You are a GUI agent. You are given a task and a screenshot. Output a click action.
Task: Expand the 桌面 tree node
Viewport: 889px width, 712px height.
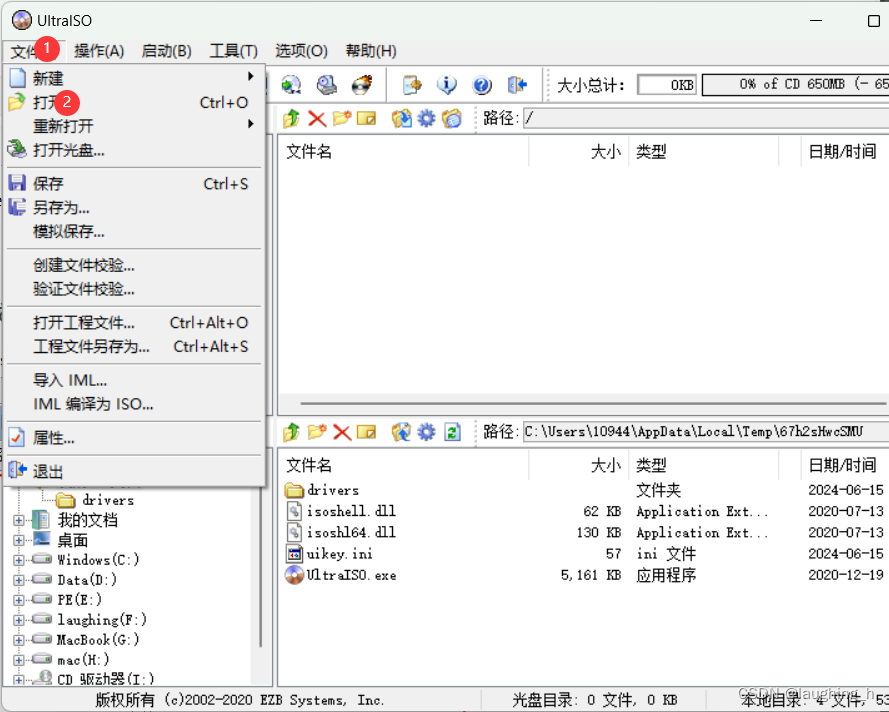19,540
